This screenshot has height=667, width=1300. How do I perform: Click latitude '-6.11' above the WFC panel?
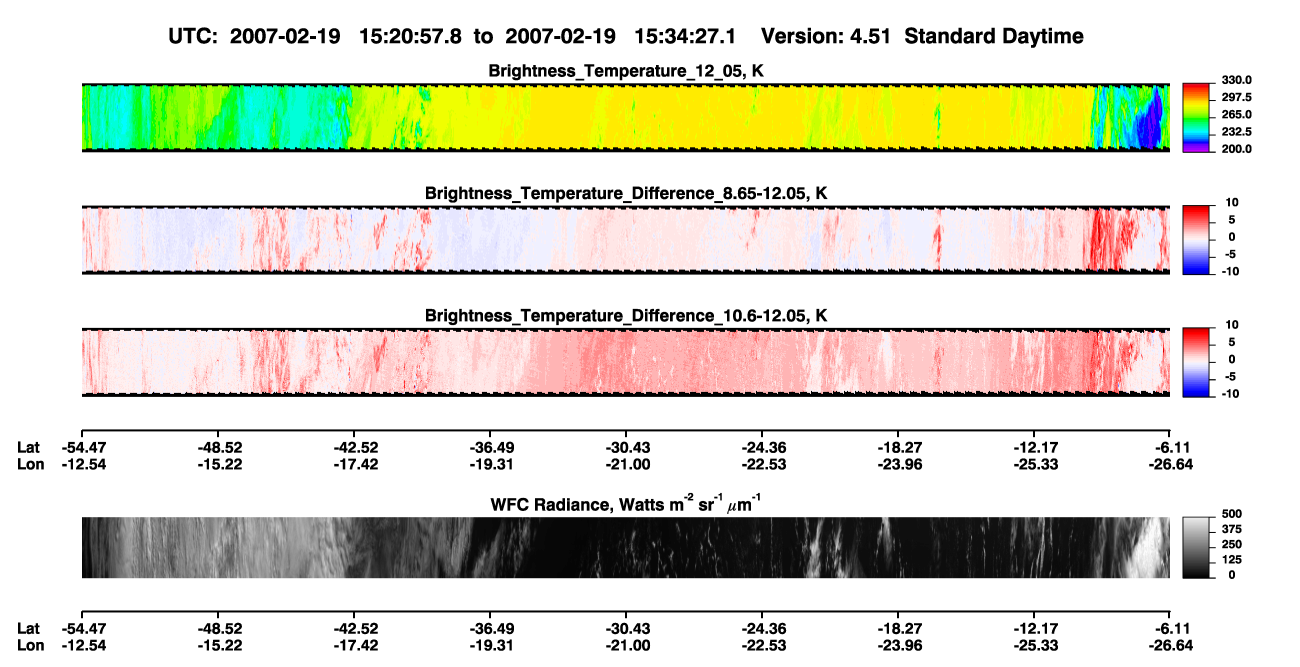coord(1172,447)
